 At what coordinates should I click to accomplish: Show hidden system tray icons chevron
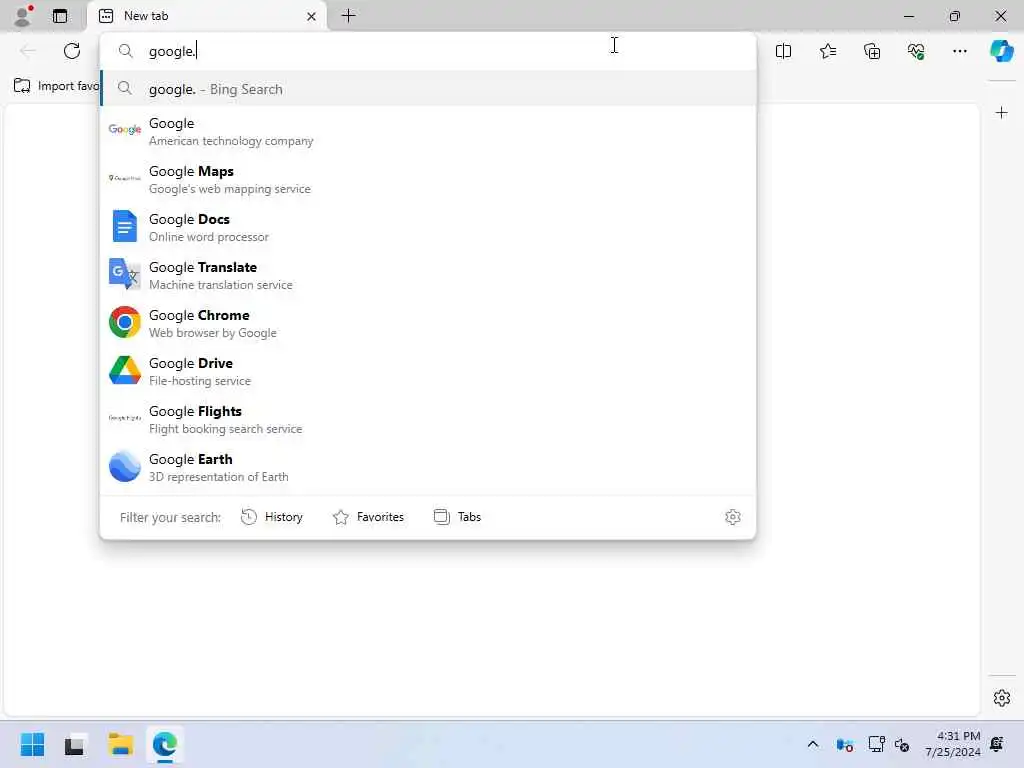pyautogui.click(x=813, y=744)
